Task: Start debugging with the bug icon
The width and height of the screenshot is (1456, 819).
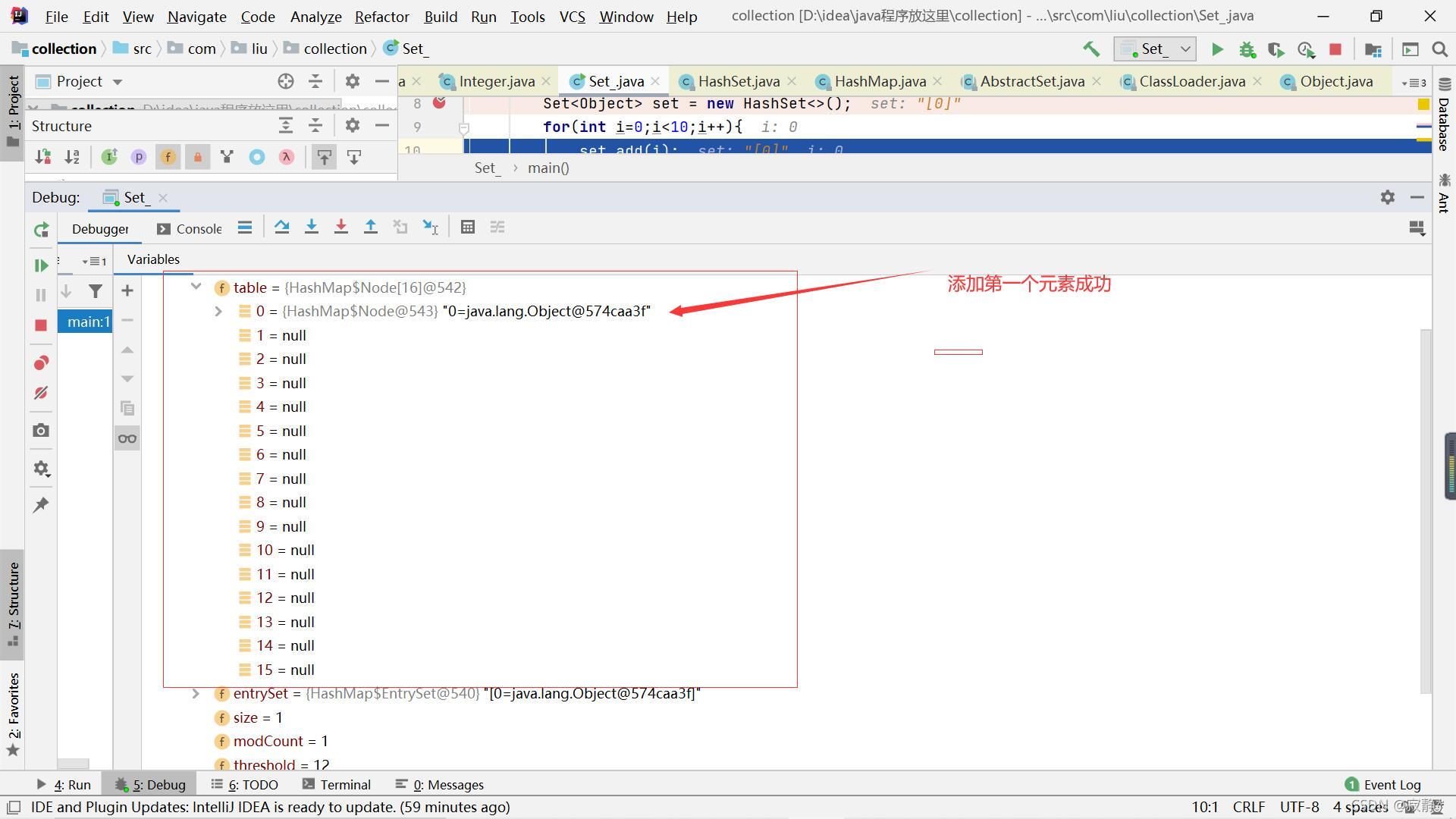Action: (1247, 49)
